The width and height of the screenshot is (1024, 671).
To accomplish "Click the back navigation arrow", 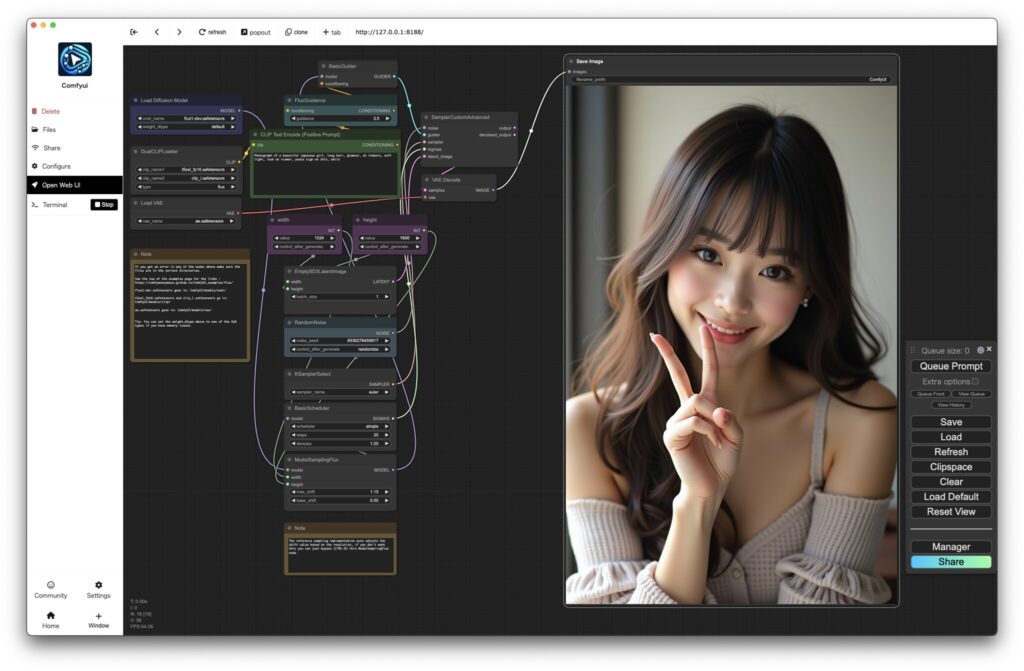I will 156,32.
